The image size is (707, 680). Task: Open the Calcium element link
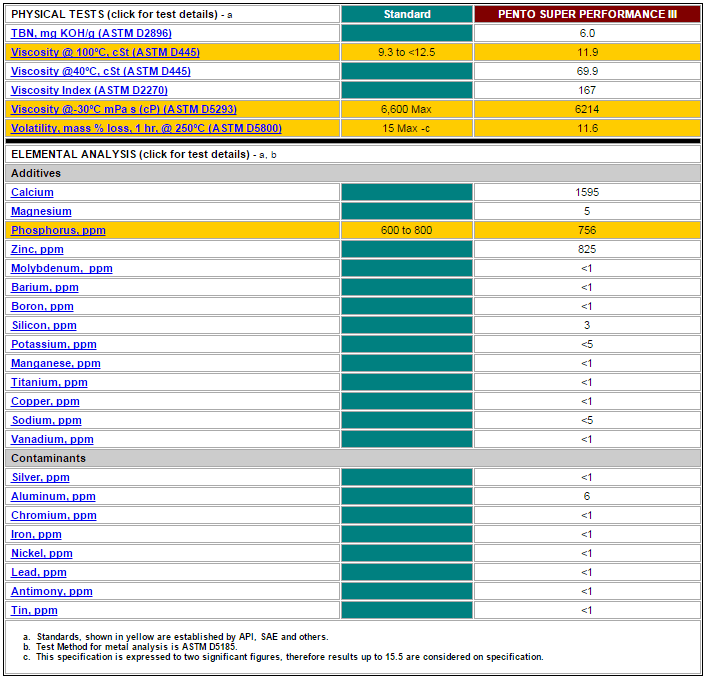32,192
